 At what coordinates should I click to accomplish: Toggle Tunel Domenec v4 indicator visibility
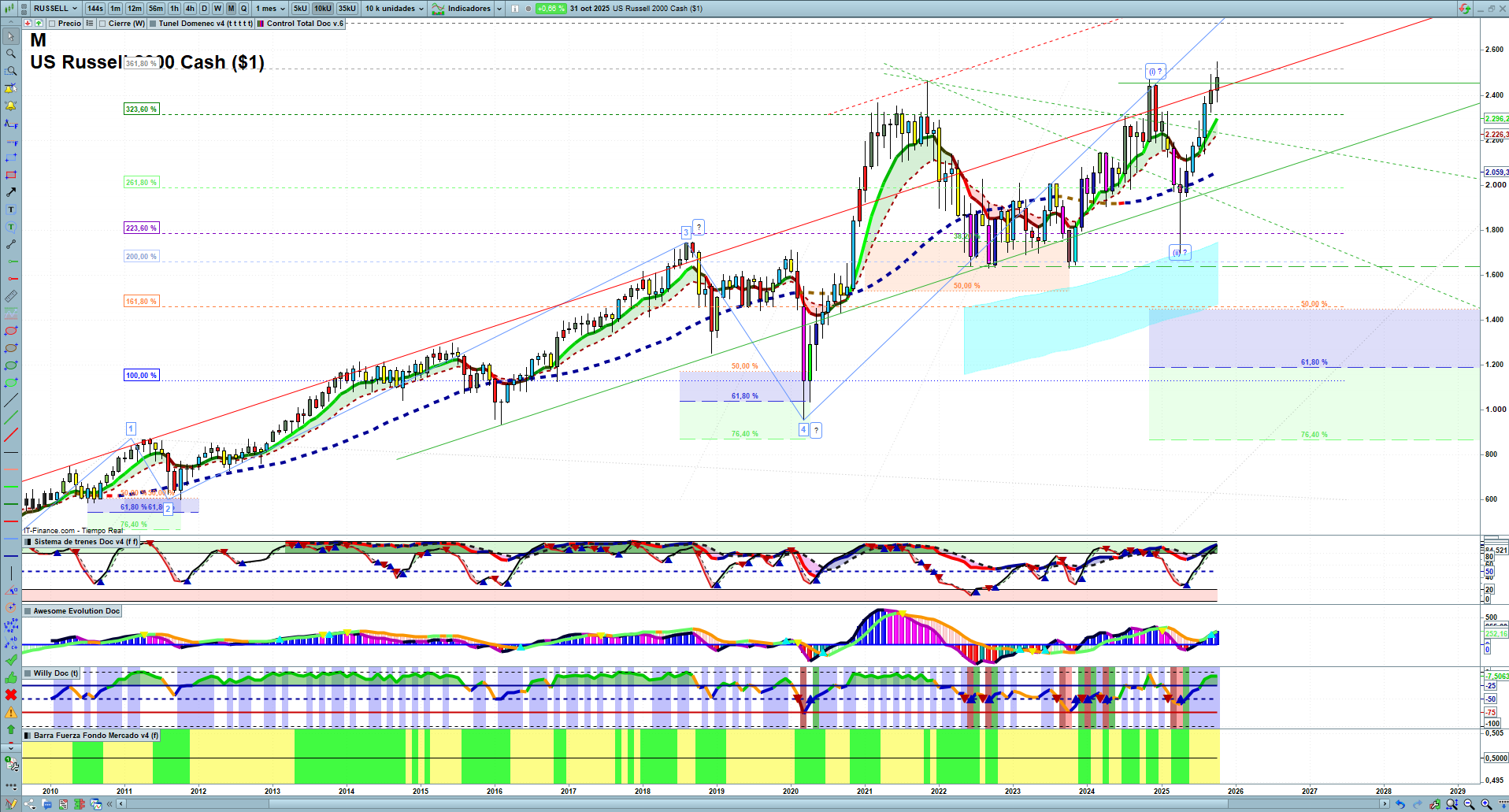(x=153, y=24)
